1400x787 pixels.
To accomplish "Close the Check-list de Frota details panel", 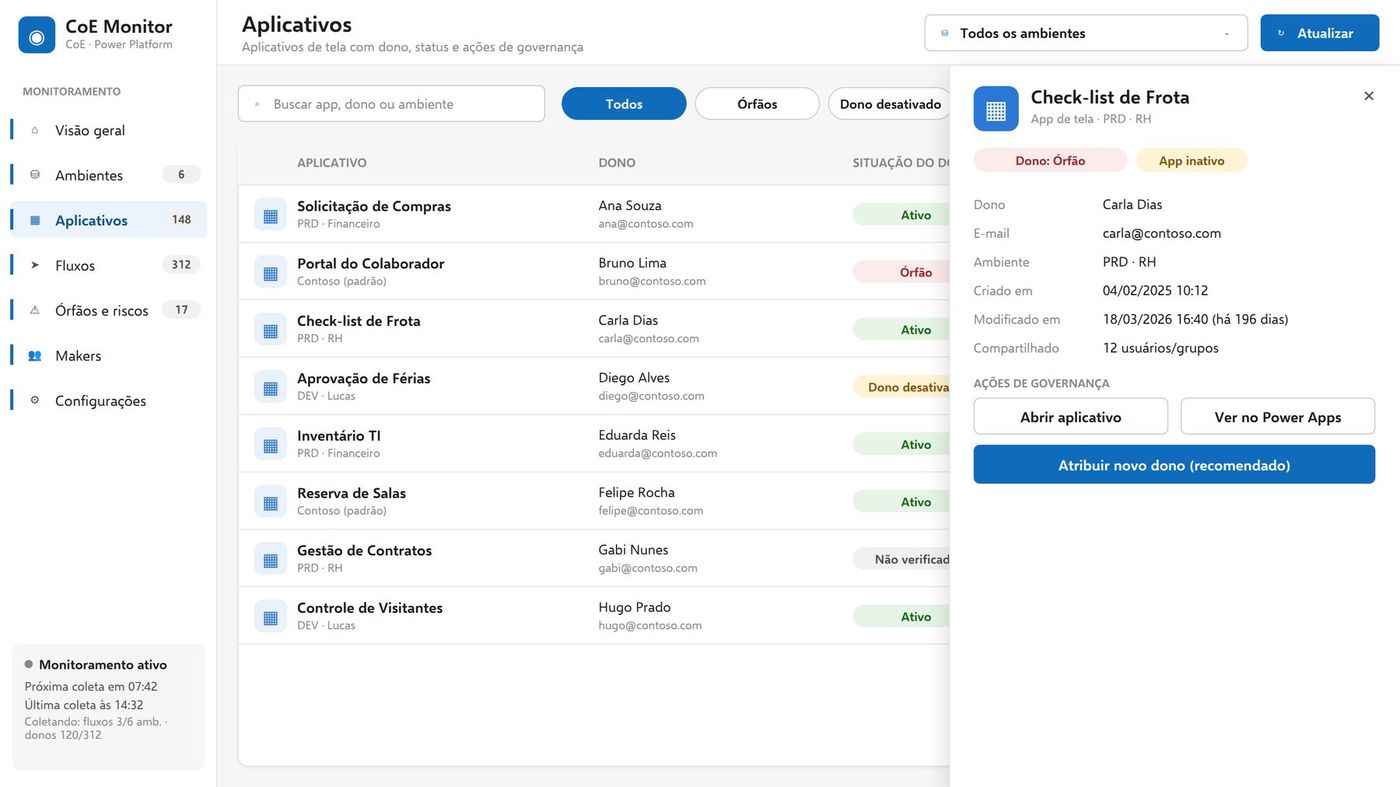I will click(x=1369, y=96).
